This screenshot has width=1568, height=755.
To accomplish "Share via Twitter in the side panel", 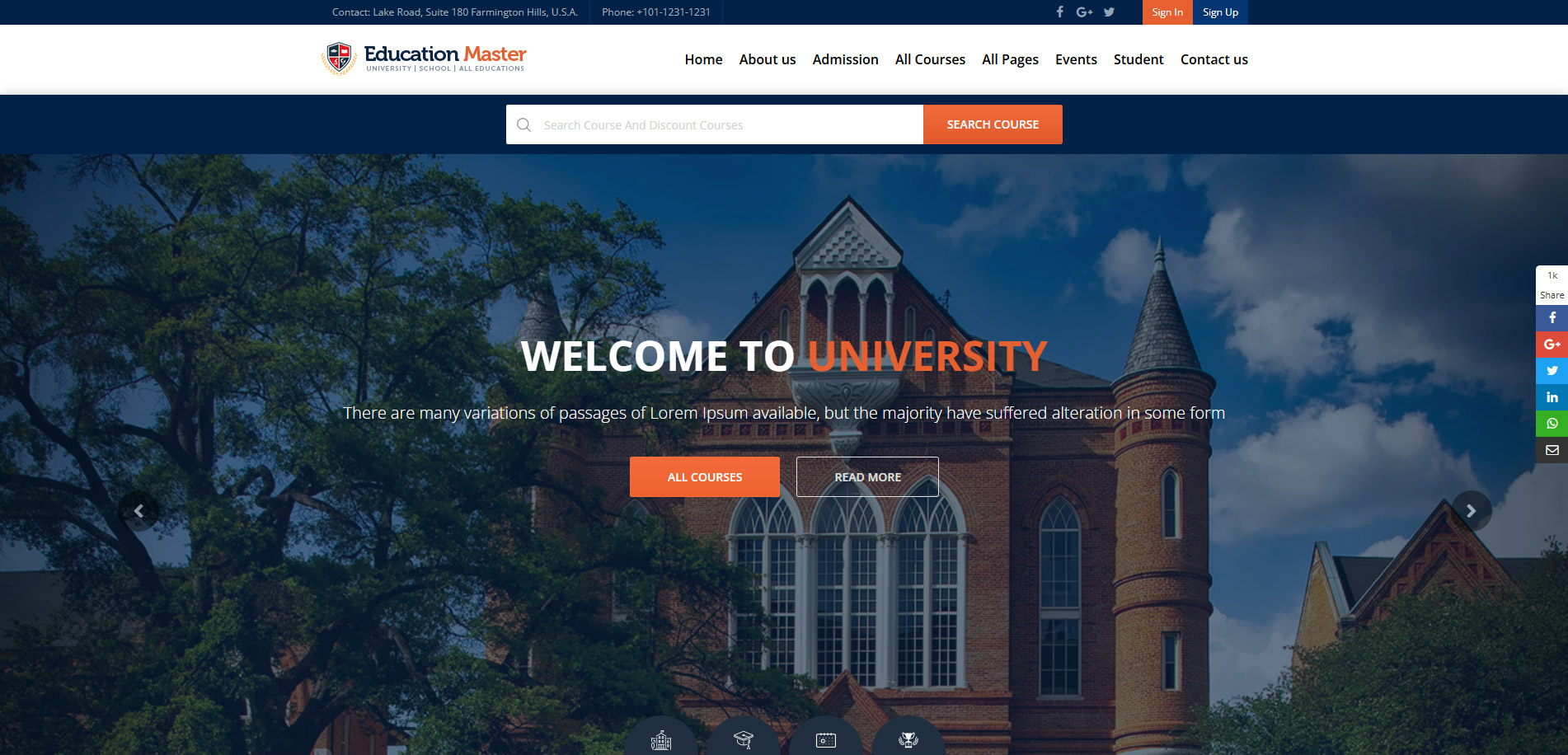I will (x=1552, y=371).
